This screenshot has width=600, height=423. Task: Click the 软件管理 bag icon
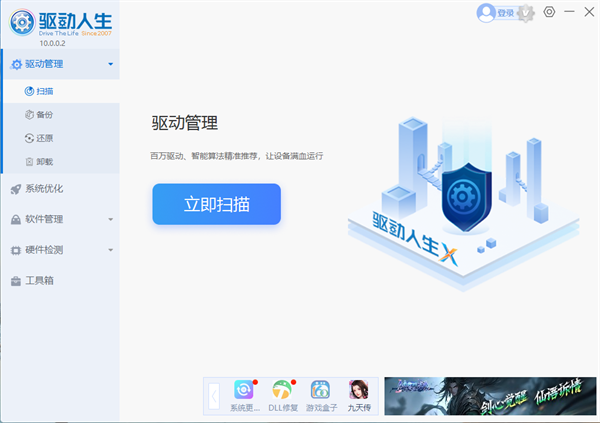(16, 219)
